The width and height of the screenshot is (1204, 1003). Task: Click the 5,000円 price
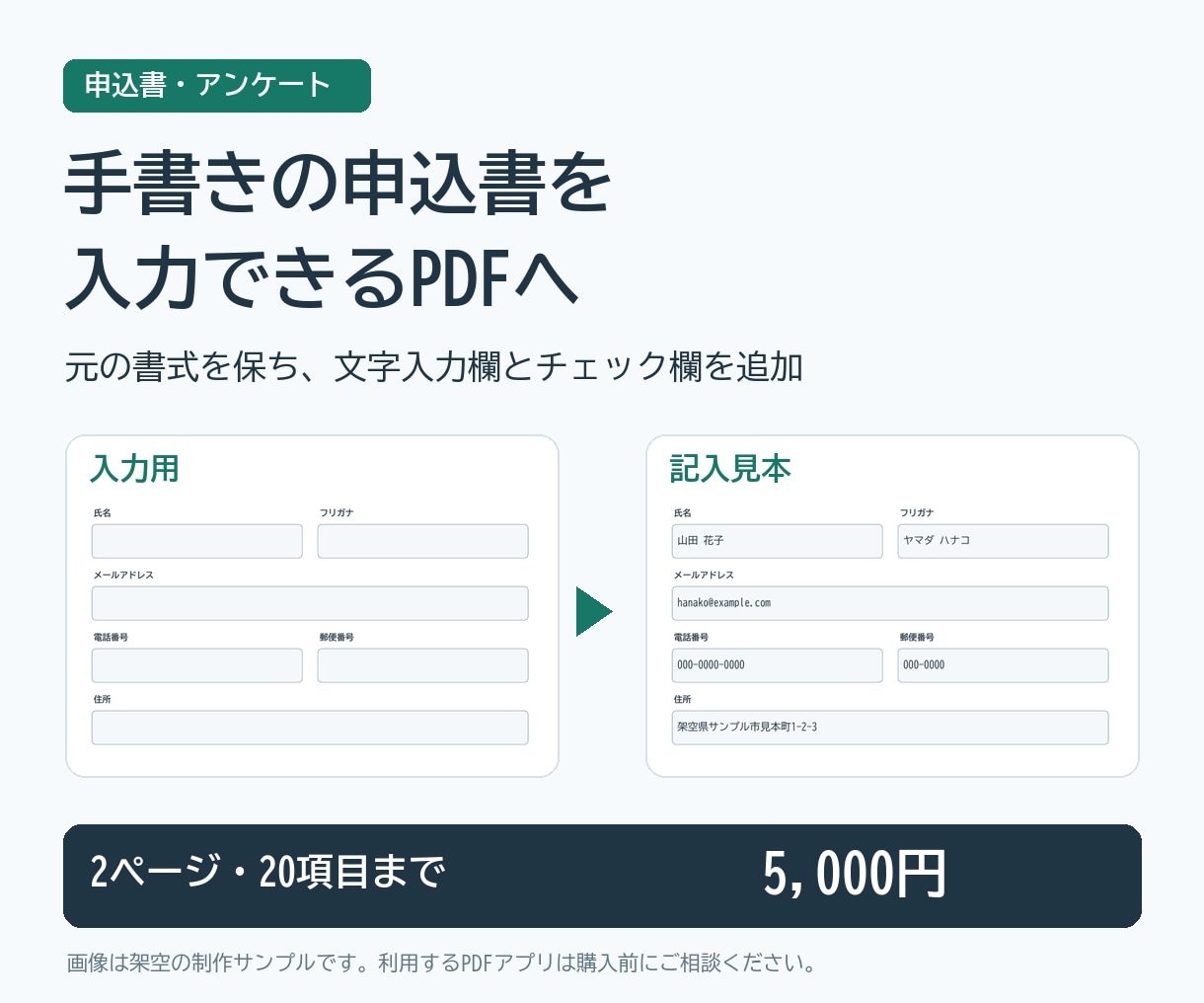coord(855,875)
